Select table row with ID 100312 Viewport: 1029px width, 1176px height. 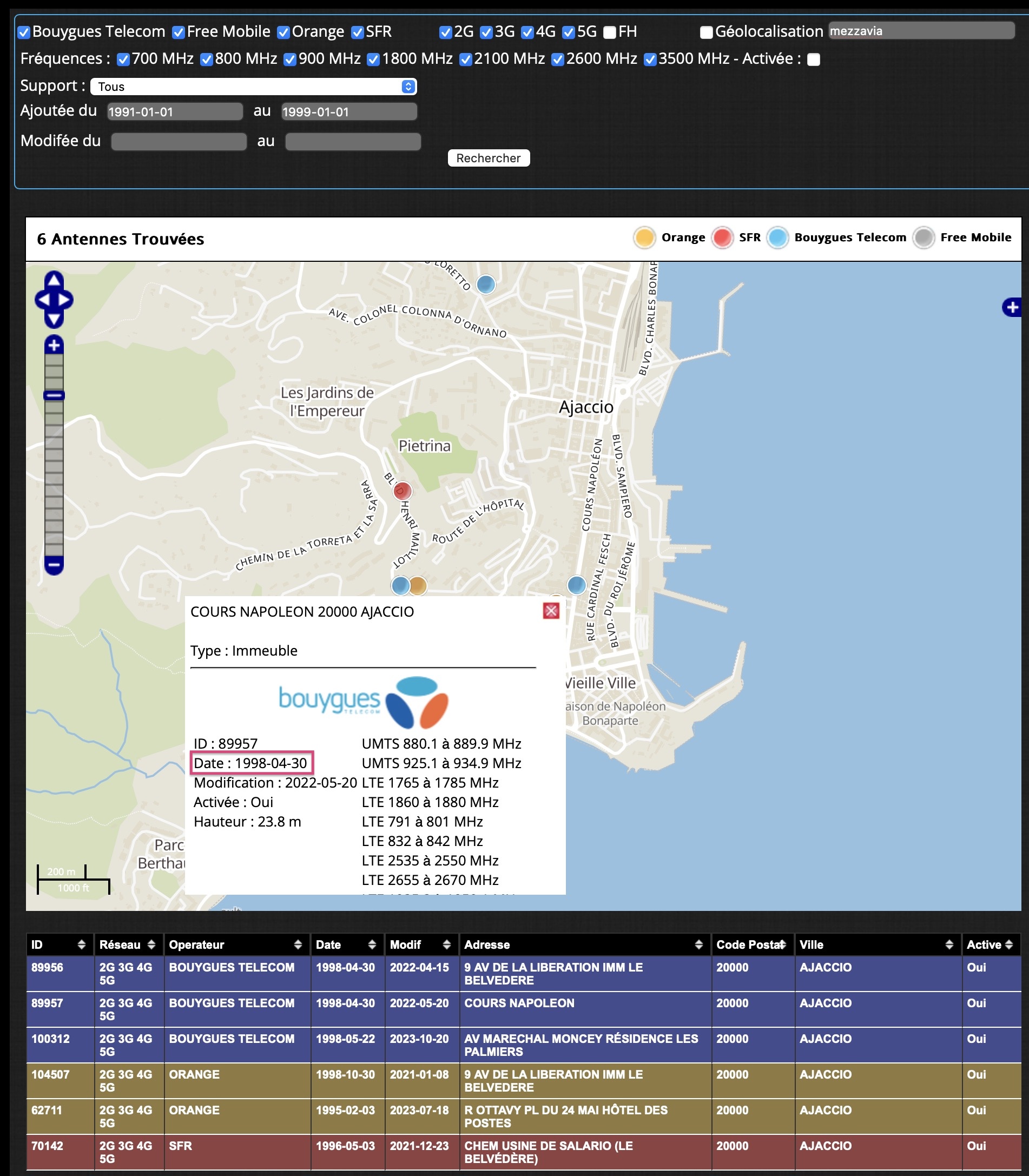click(524, 1045)
